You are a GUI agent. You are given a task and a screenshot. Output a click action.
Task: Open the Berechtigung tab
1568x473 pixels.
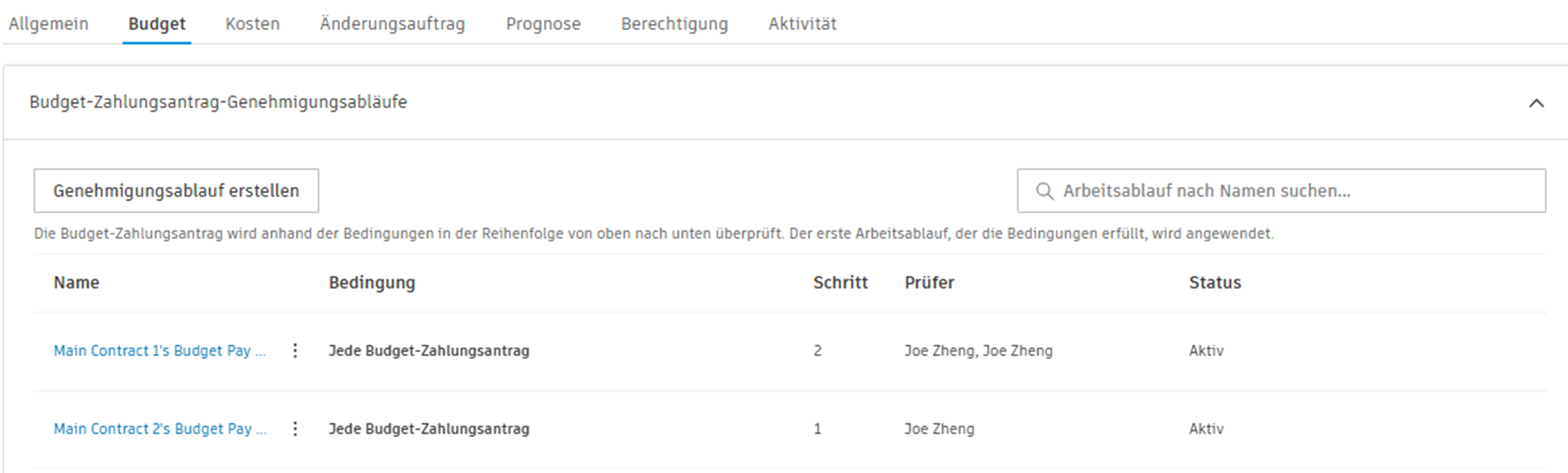point(674,24)
